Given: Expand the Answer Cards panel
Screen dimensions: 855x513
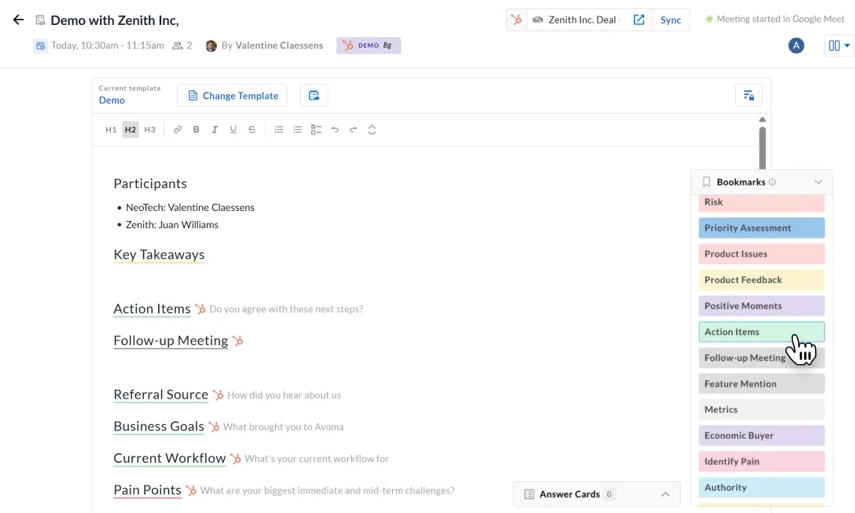Looking at the screenshot, I should tap(665, 494).
